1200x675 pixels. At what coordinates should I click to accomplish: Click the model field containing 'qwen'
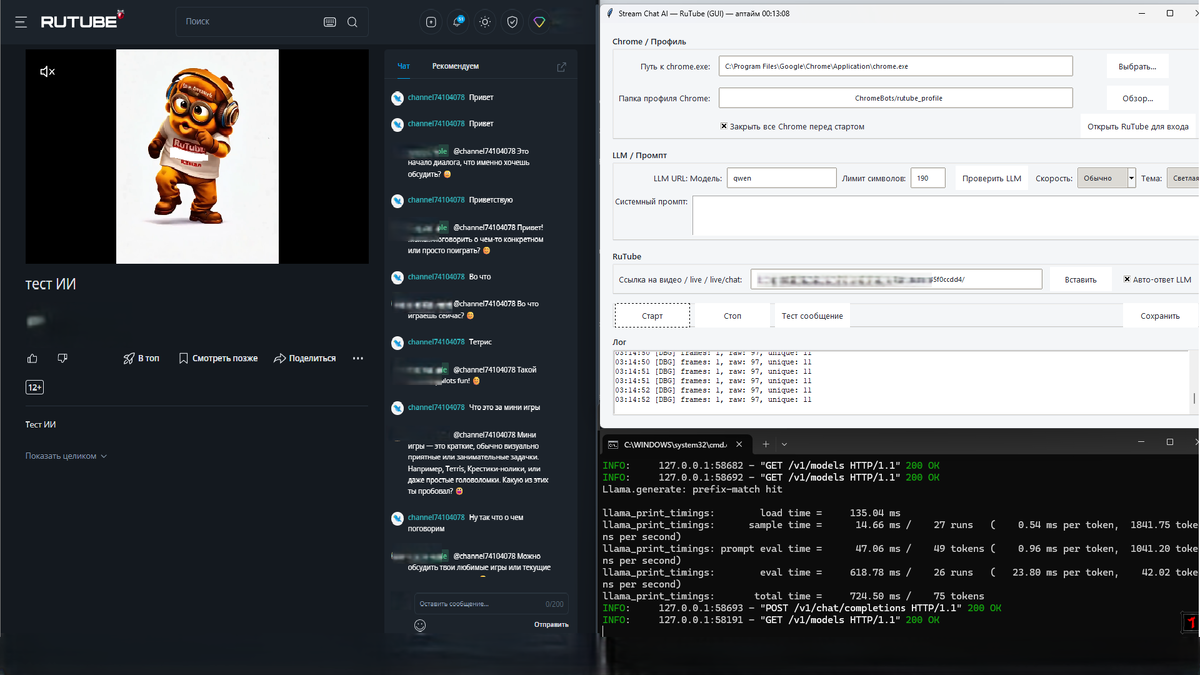tap(781, 178)
